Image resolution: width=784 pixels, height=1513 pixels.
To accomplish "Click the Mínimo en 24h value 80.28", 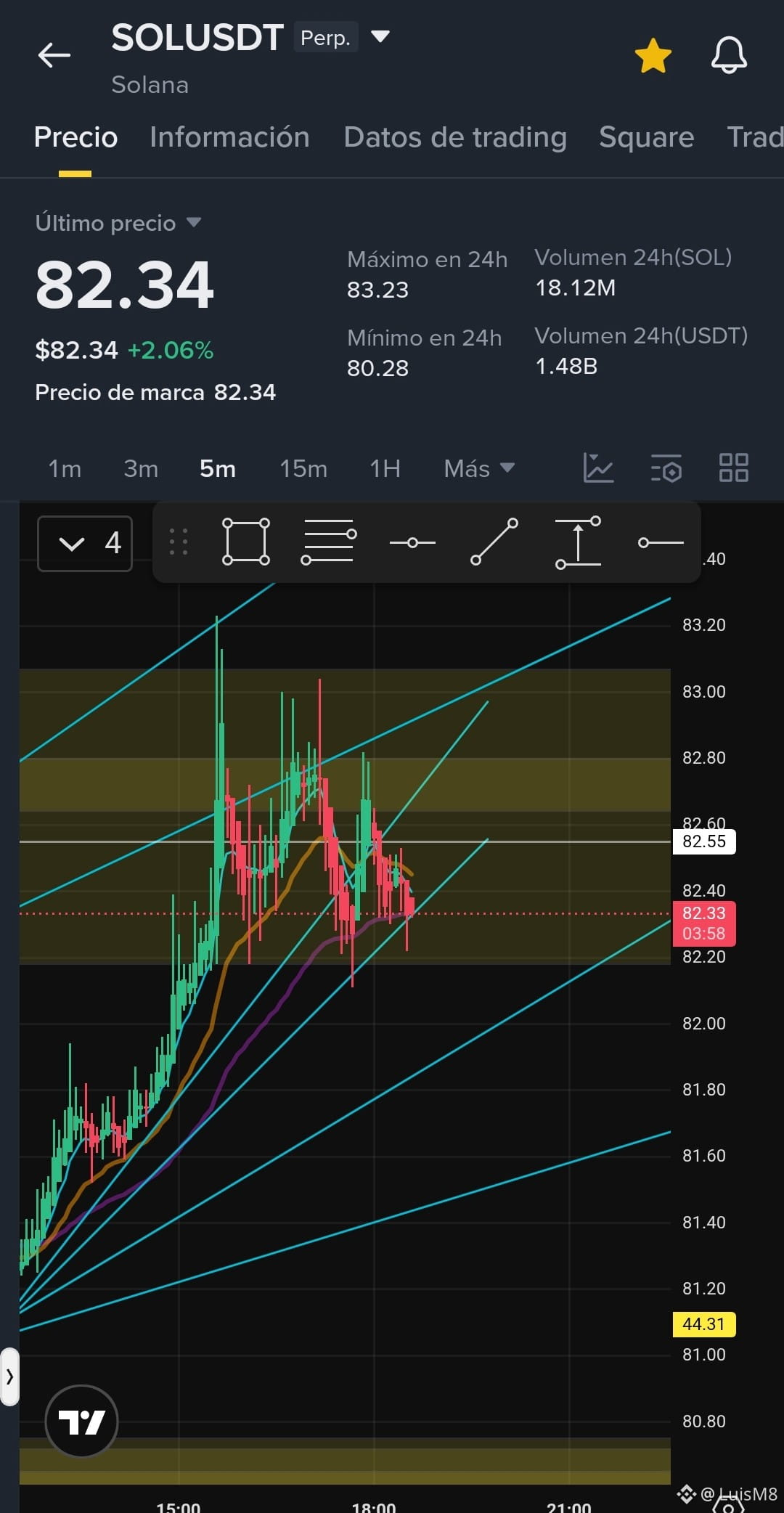I will tap(377, 368).
